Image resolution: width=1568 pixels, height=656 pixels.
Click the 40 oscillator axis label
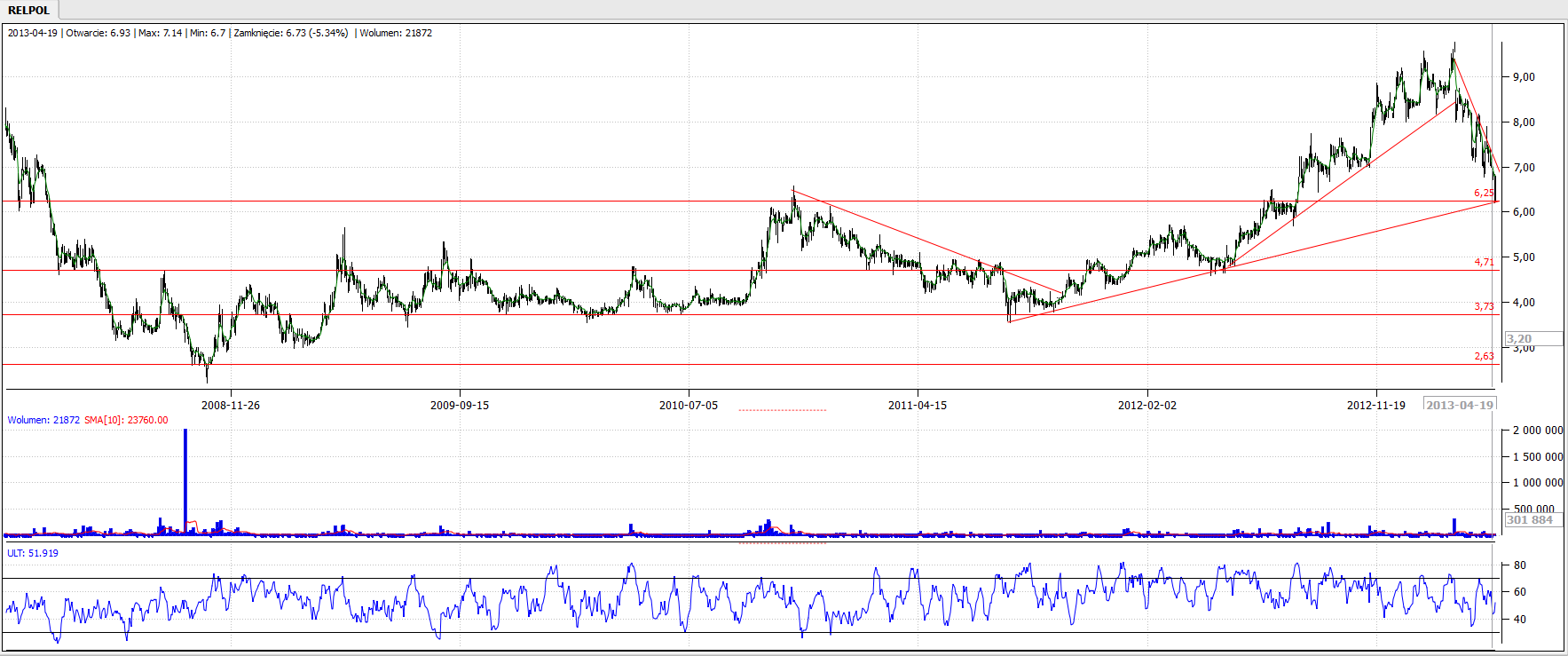click(1520, 620)
